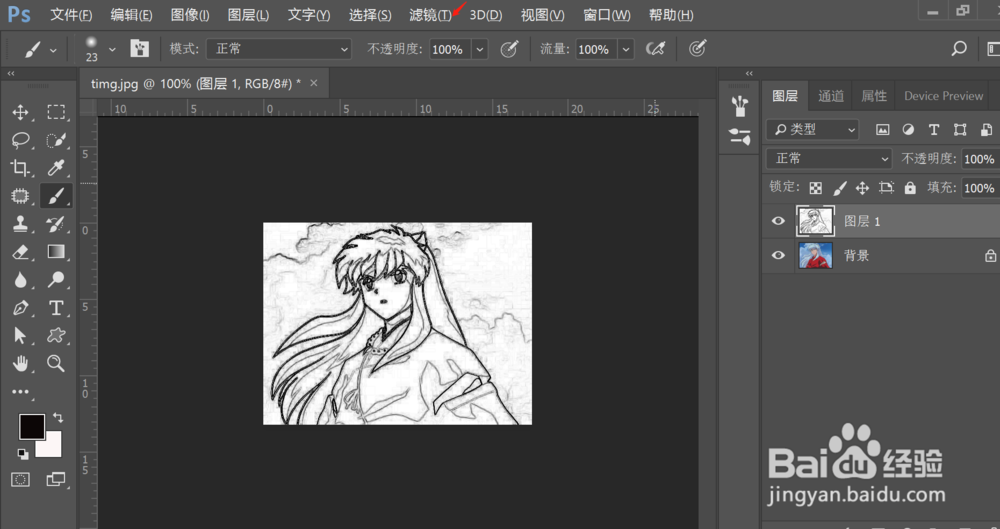
Task: Open the layer filter 类型 dropdown
Action: pyautogui.click(x=812, y=130)
